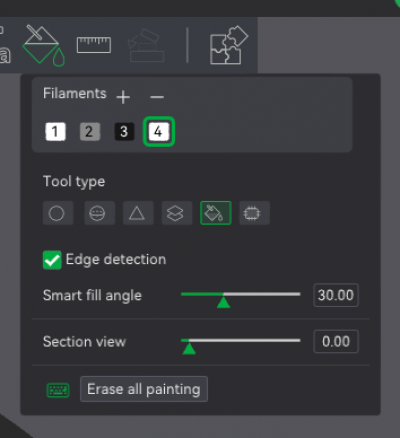Select the circle brush tool type

pyautogui.click(x=58, y=213)
